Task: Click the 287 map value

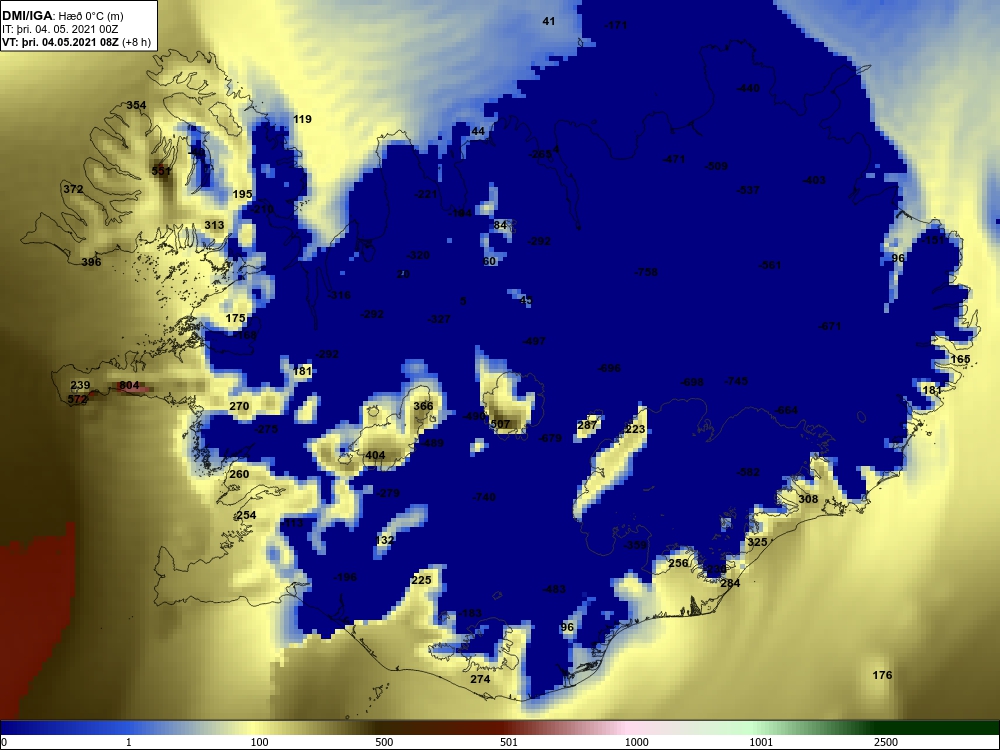Action: [x=587, y=425]
